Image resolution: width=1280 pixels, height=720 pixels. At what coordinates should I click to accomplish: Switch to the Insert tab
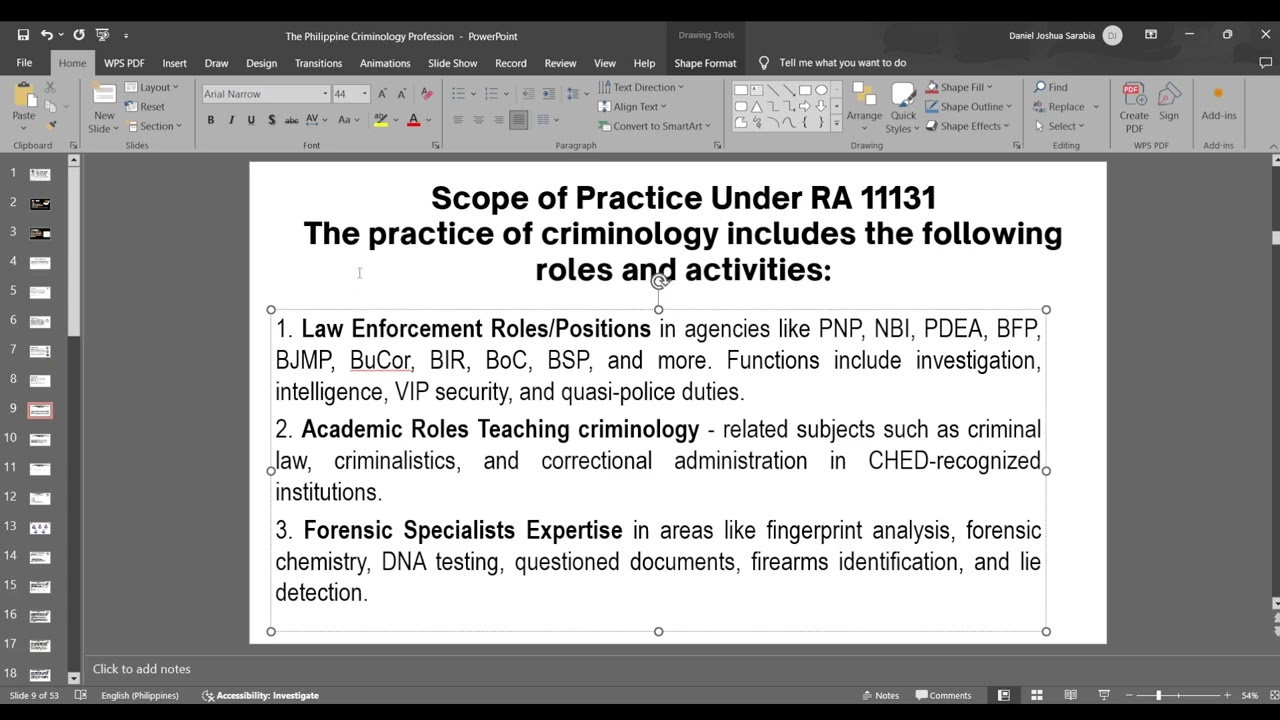(x=174, y=63)
